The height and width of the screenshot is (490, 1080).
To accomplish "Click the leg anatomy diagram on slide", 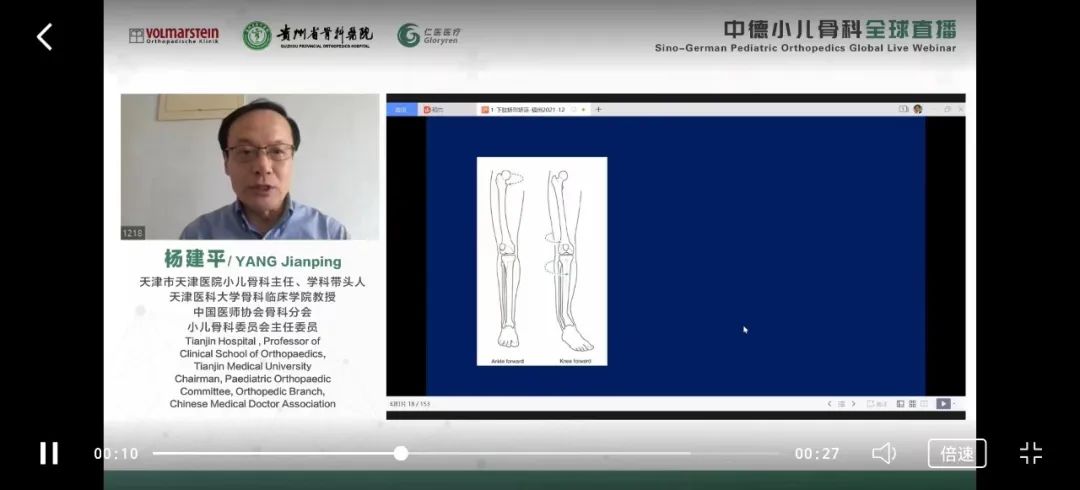I will point(541,260).
